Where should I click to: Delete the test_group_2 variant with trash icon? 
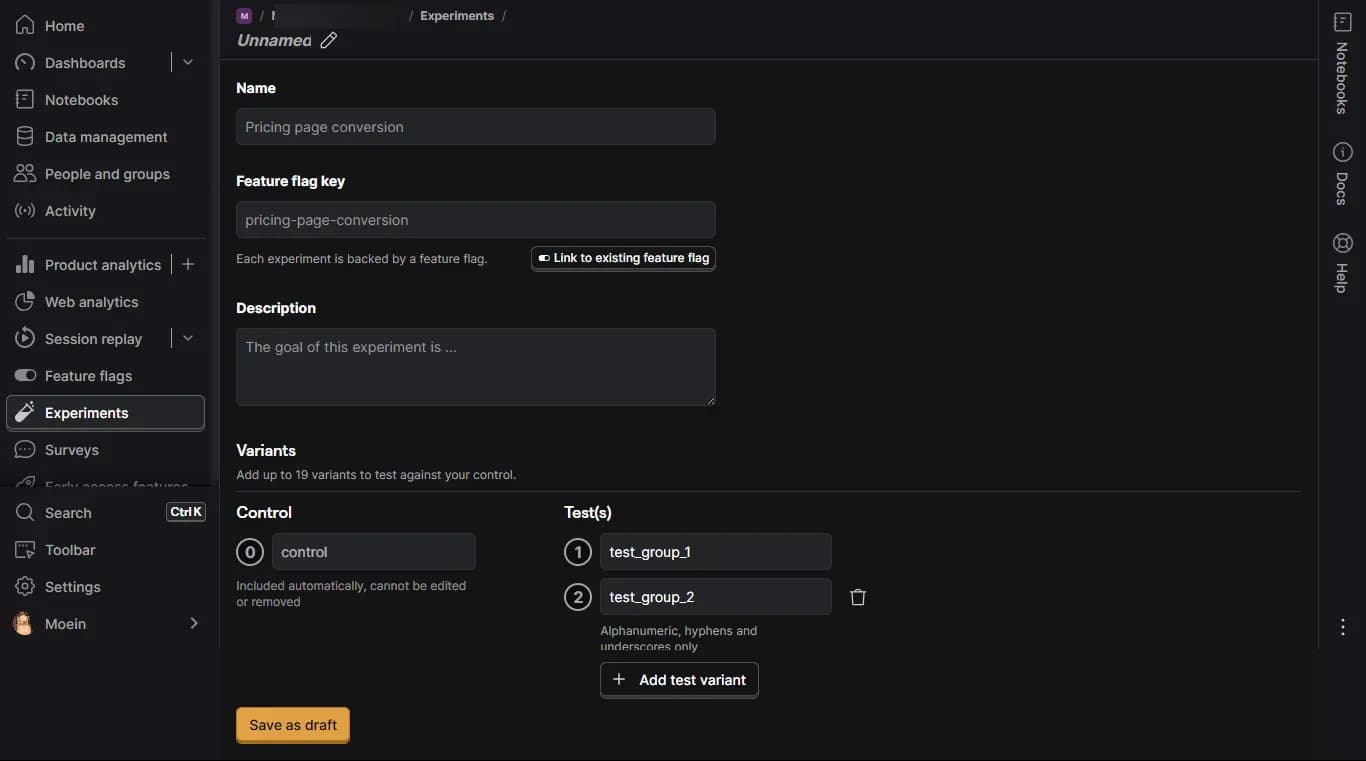[x=857, y=597]
